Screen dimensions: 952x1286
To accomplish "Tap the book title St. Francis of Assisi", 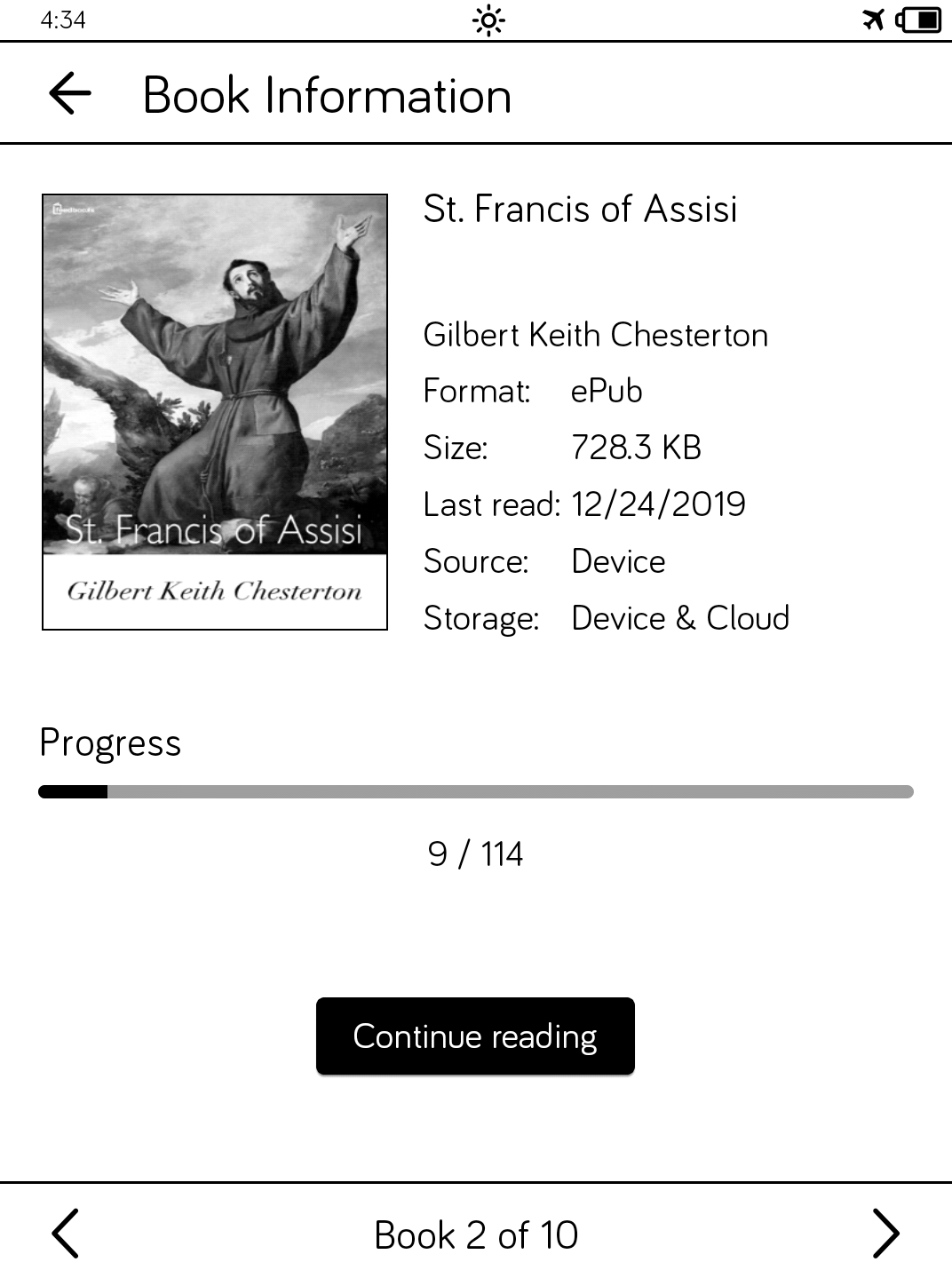I will [x=580, y=210].
